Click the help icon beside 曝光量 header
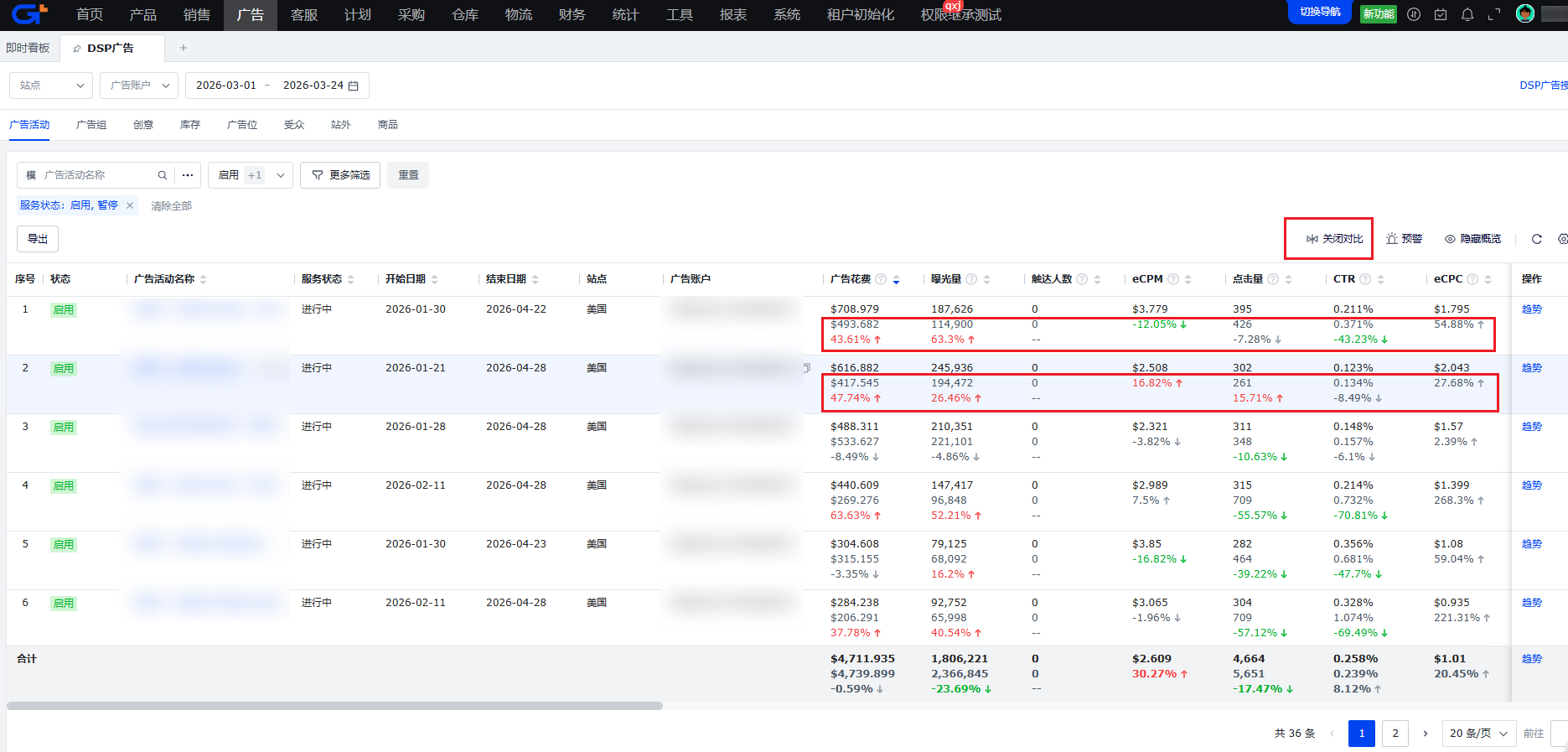This screenshot has height=752, width=1568. click(970, 279)
